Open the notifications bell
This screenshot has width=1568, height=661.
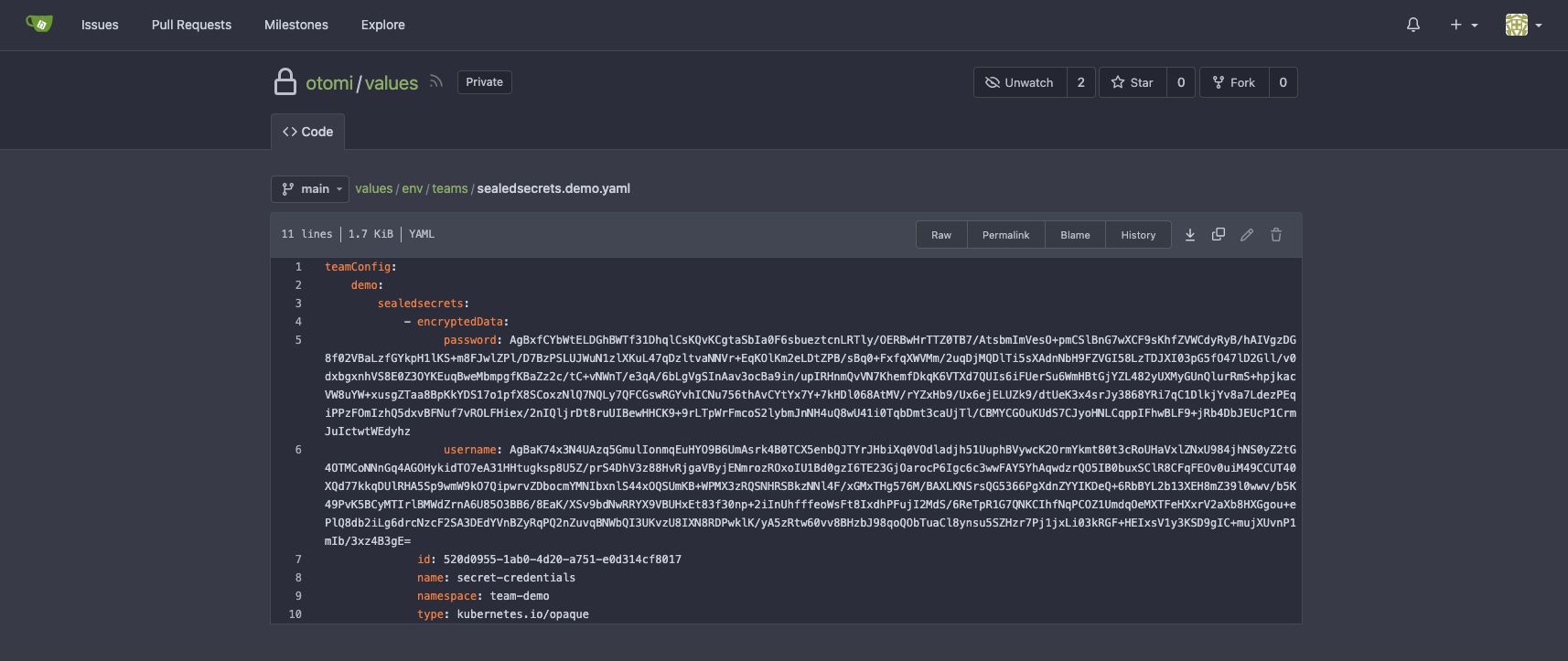point(1412,25)
